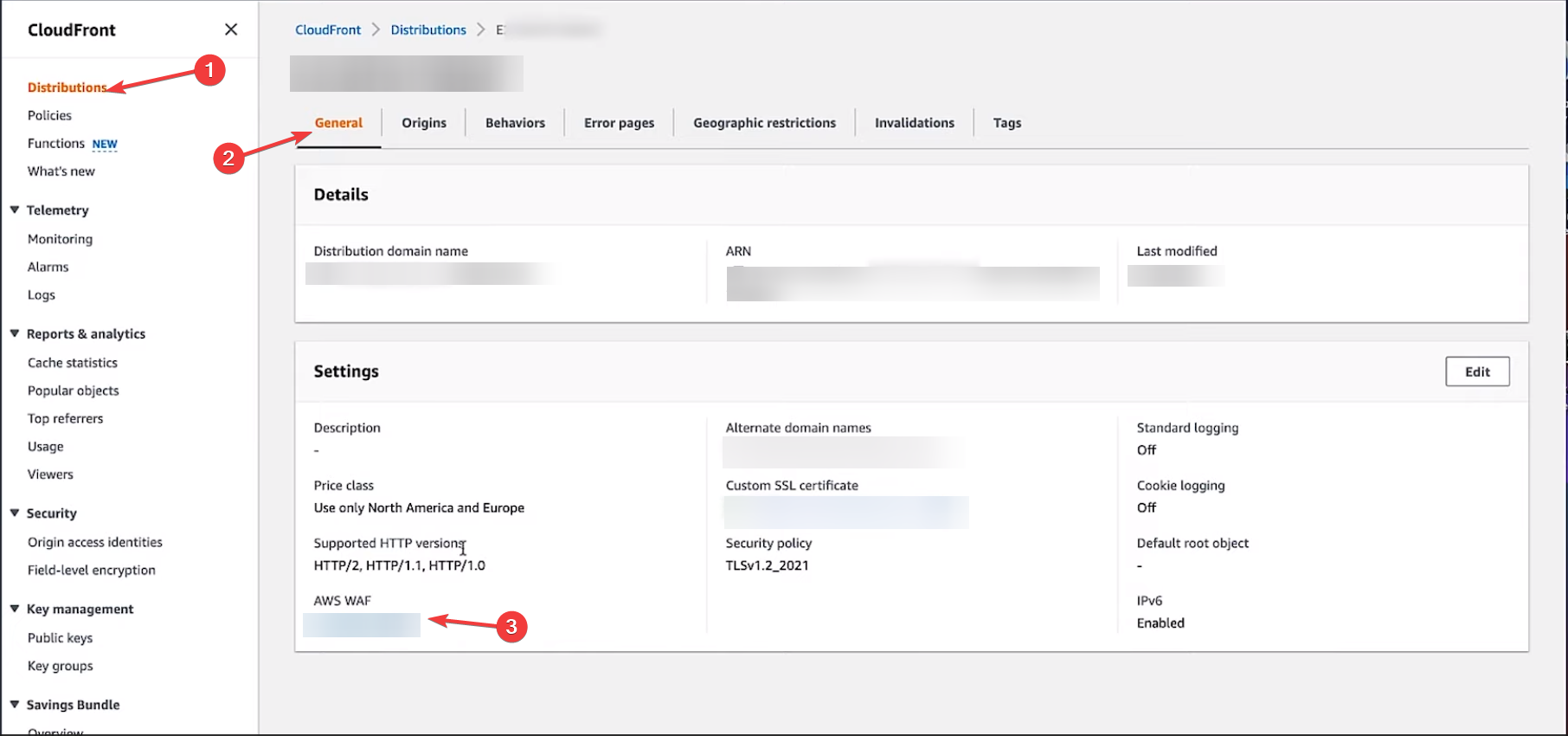The height and width of the screenshot is (736, 1568).
Task: Click the Edit button in Settings
Action: pyautogui.click(x=1477, y=371)
